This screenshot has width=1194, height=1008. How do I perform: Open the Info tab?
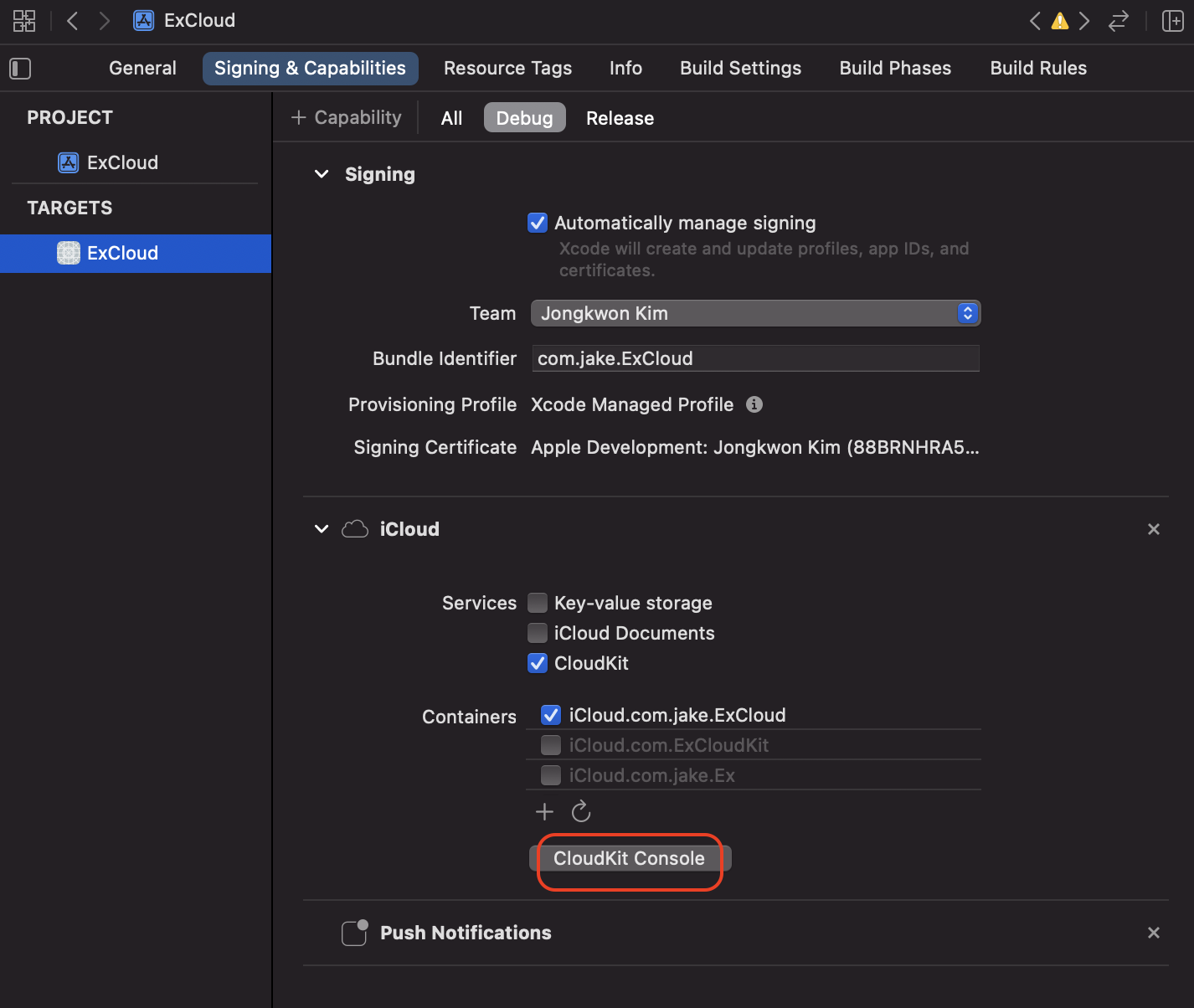pyautogui.click(x=625, y=69)
